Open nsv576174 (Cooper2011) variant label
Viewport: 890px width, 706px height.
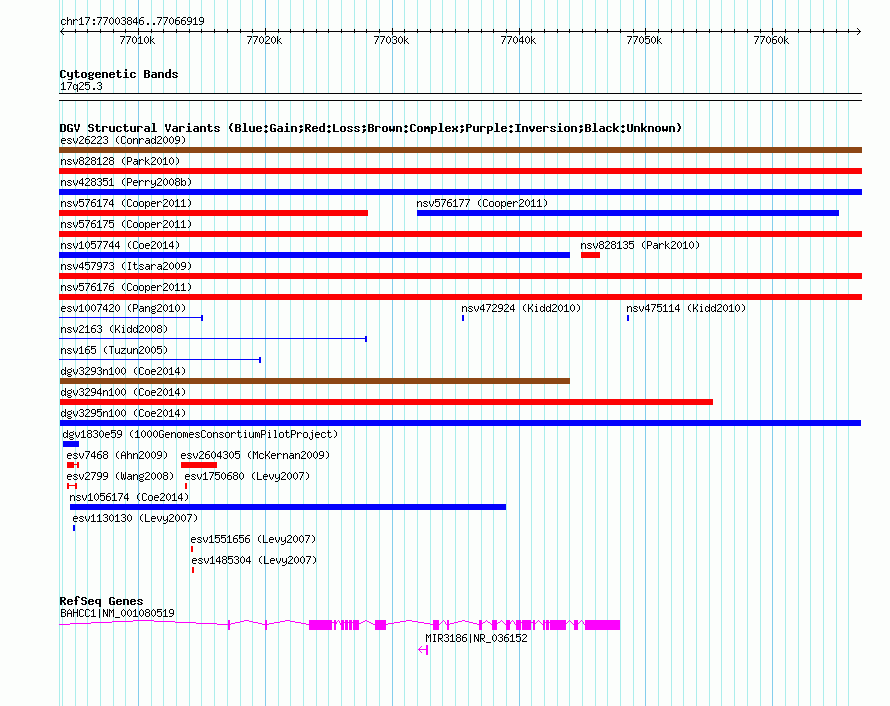pyautogui.click(x=126, y=203)
